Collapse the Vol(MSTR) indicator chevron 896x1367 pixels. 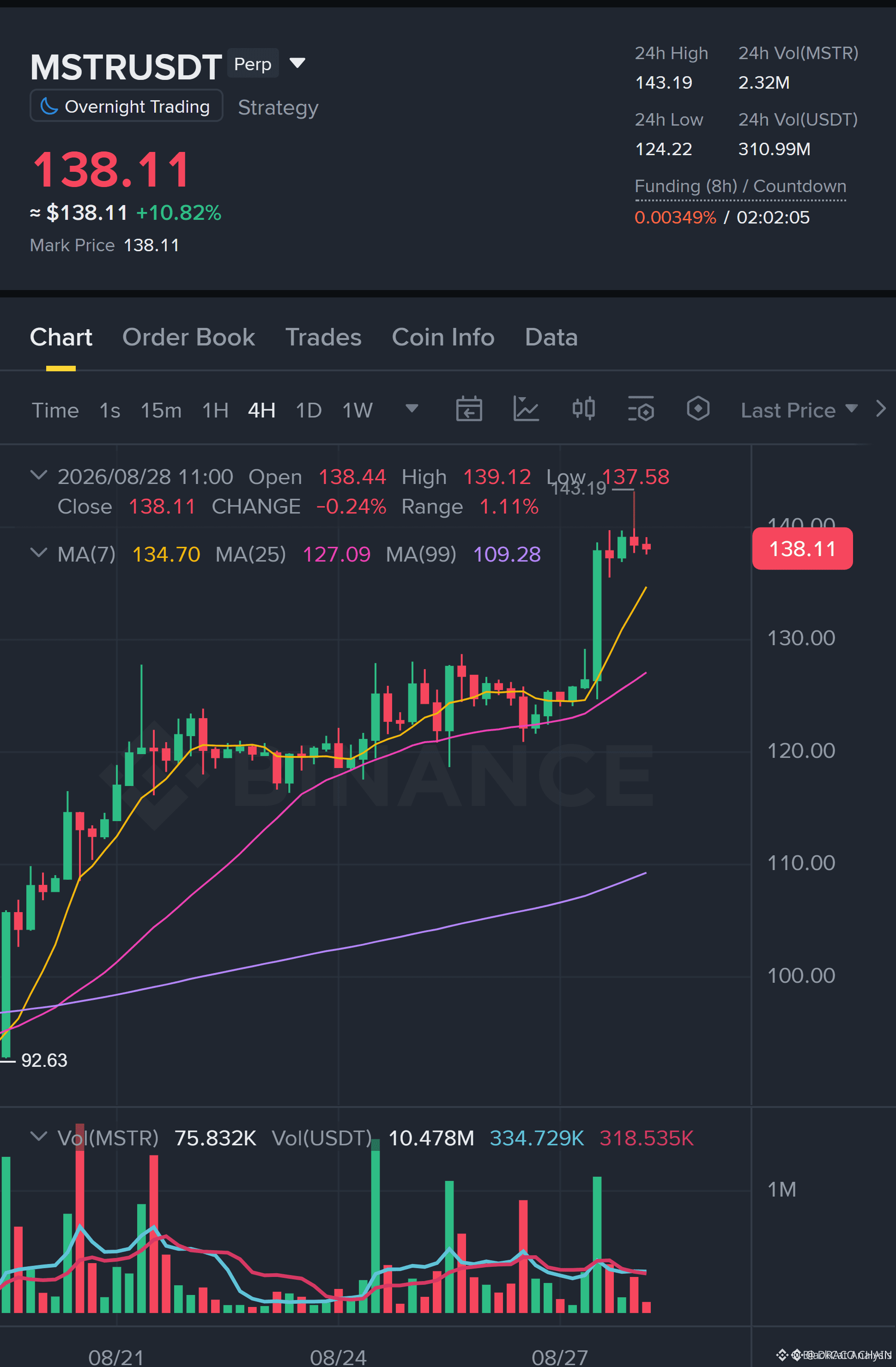click(x=38, y=1136)
